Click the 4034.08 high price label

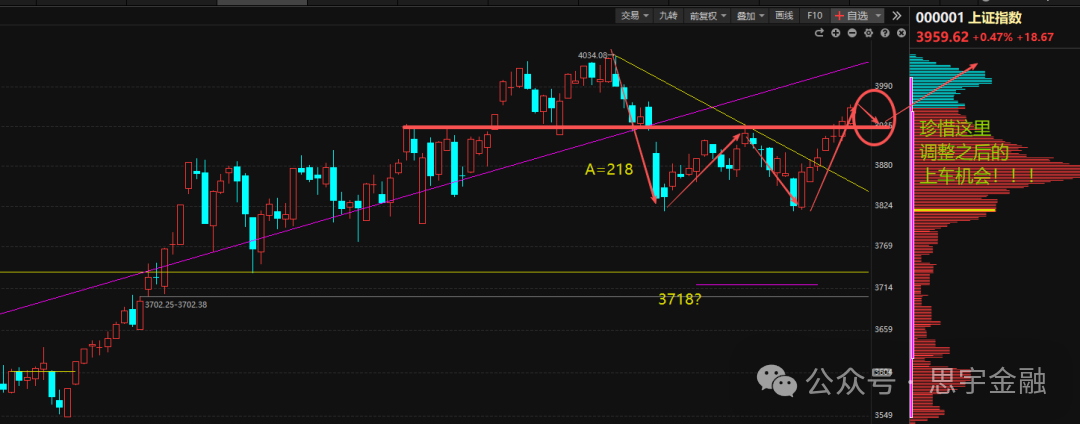click(x=593, y=55)
